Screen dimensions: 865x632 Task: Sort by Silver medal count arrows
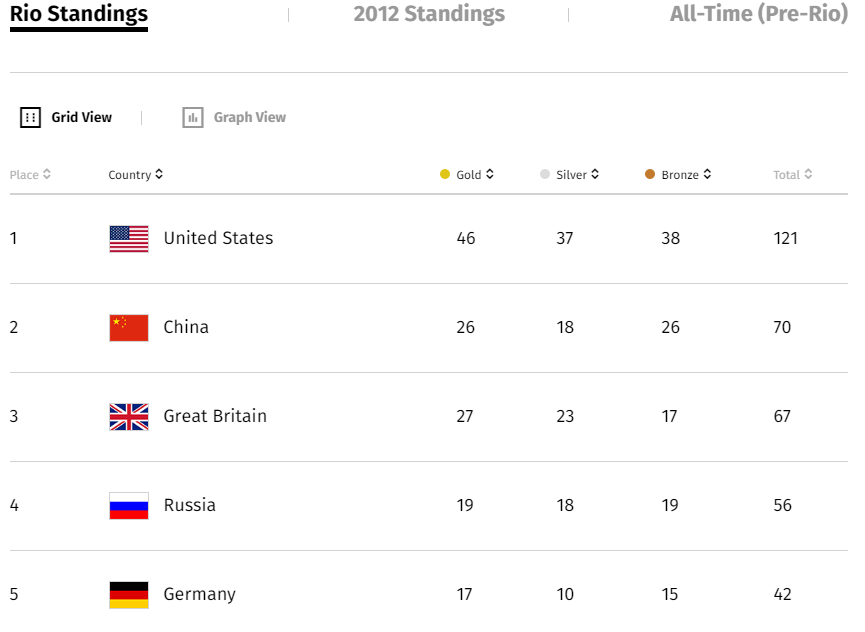tap(595, 174)
